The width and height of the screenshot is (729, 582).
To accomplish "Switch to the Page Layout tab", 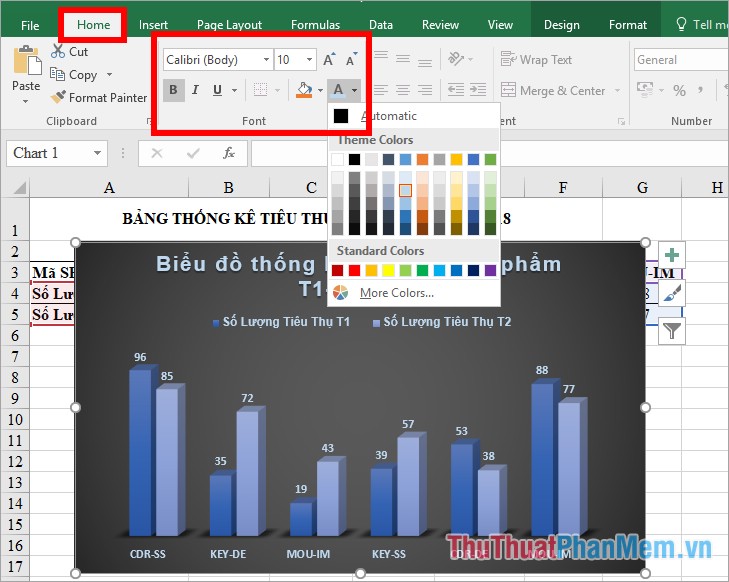I will pyautogui.click(x=229, y=25).
